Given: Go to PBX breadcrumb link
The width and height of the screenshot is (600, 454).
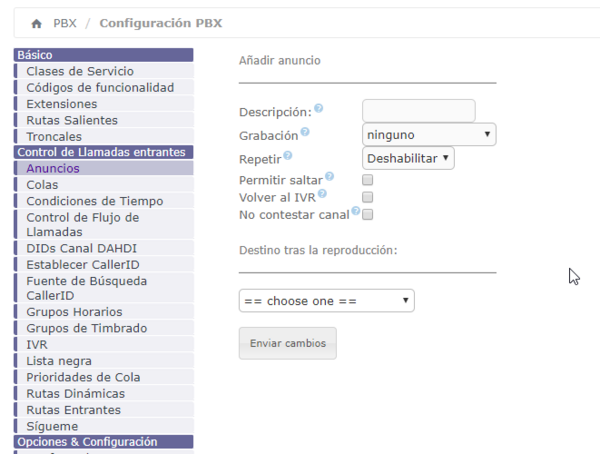Looking at the screenshot, I should coord(64,23).
